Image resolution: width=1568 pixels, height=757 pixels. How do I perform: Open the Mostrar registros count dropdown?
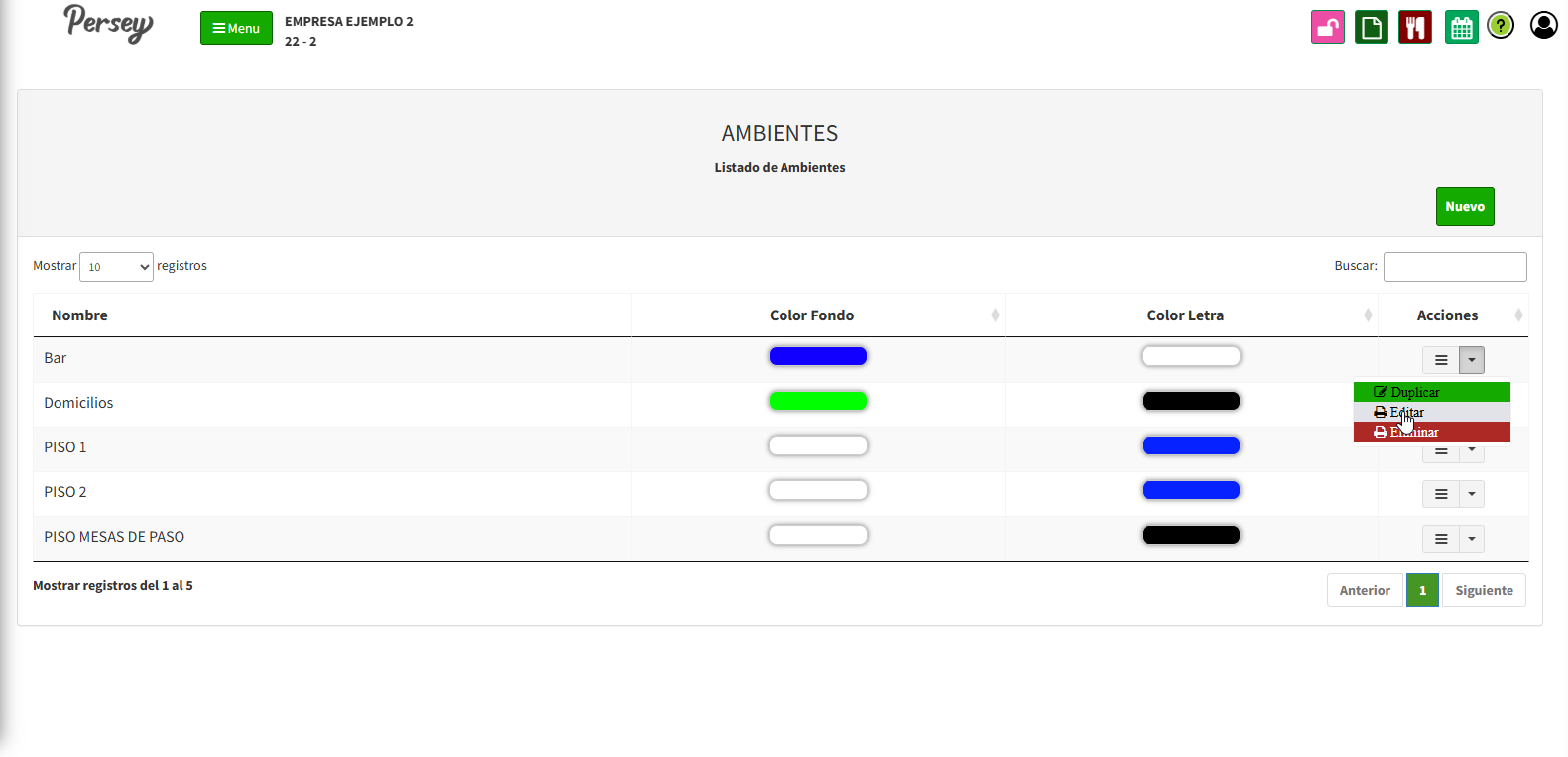pos(116,267)
